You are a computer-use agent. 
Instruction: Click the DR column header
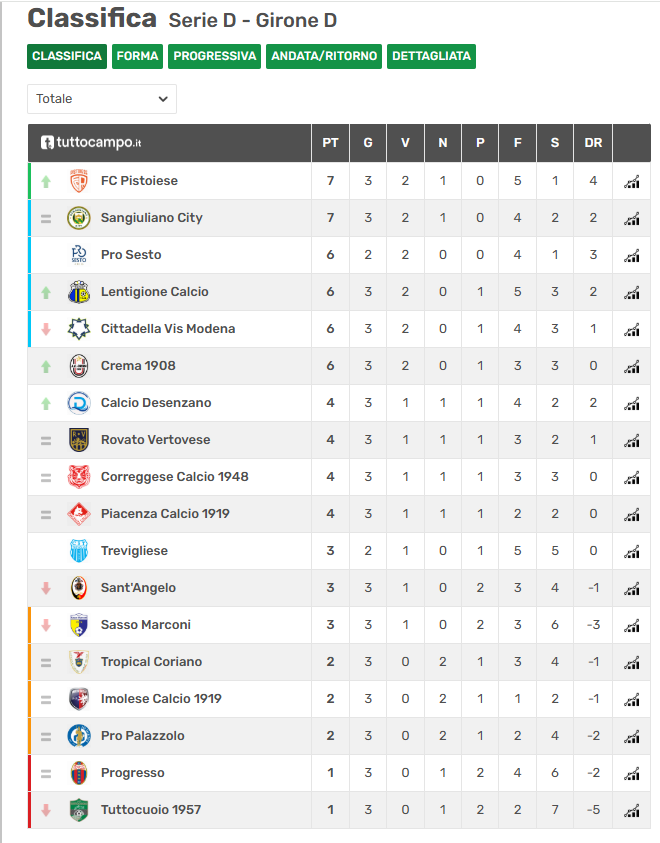(593, 143)
